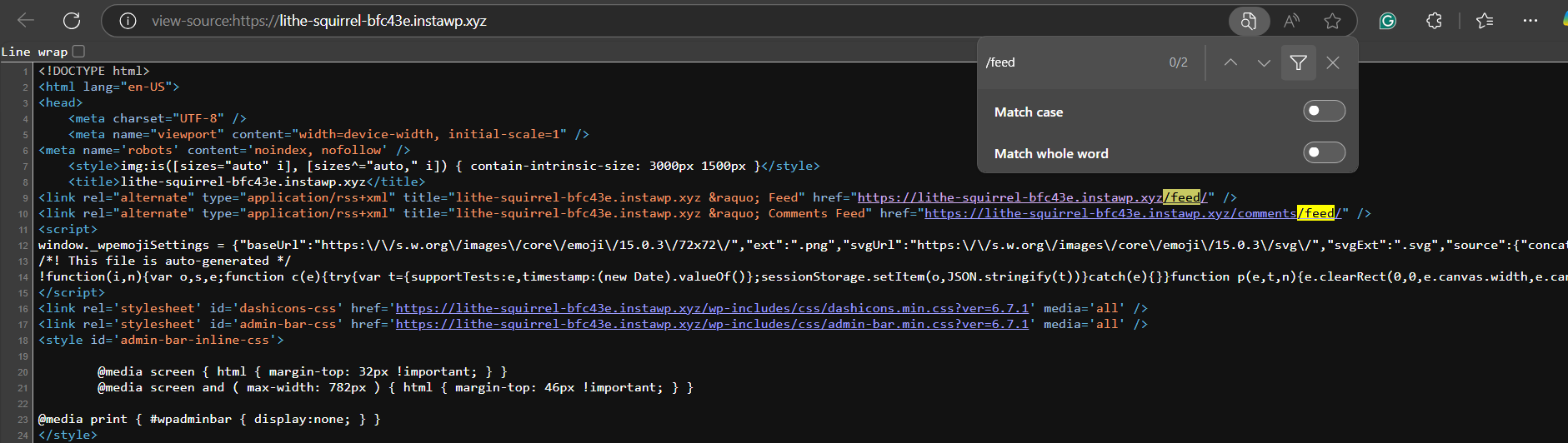Enable the Match case switch
1568x443 pixels.
(x=1324, y=111)
